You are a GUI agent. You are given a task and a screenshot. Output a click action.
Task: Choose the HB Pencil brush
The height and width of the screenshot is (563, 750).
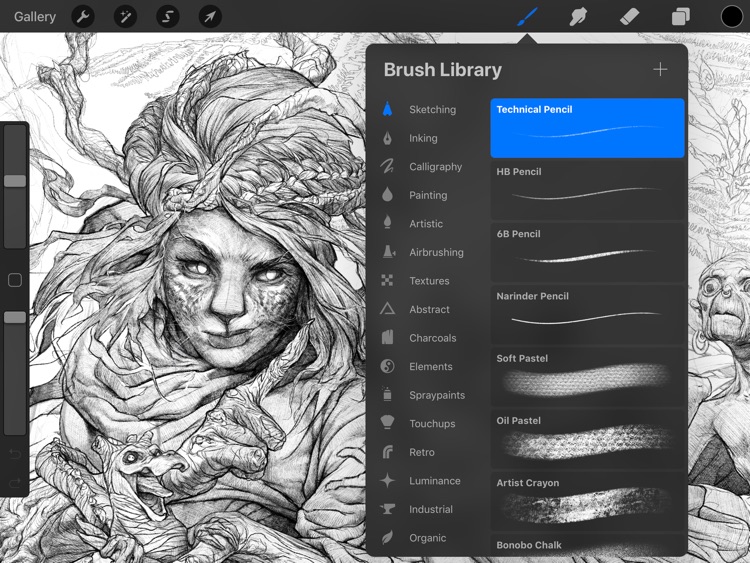pos(588,188)
